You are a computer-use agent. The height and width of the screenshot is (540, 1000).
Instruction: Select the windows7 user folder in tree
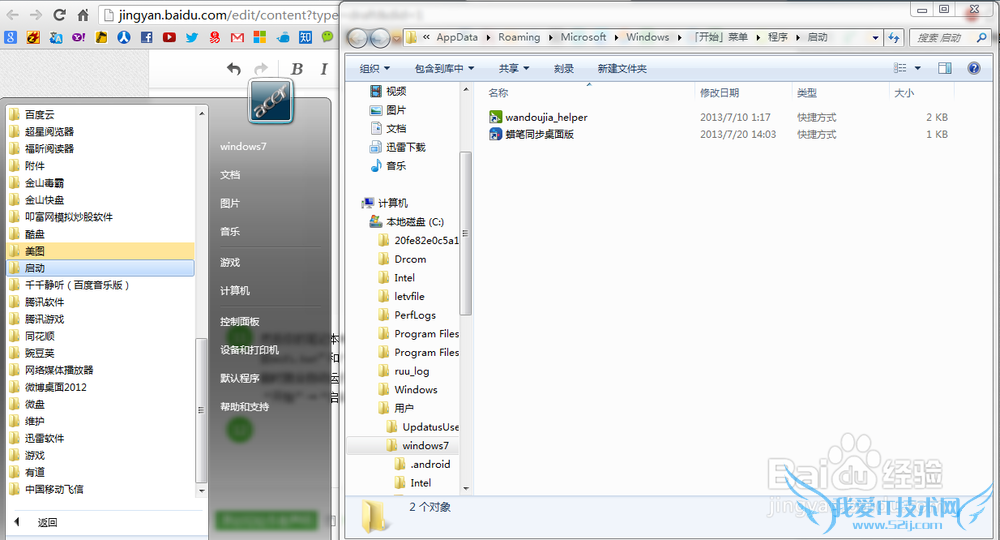pyautogui.click(x=417, y=446)
